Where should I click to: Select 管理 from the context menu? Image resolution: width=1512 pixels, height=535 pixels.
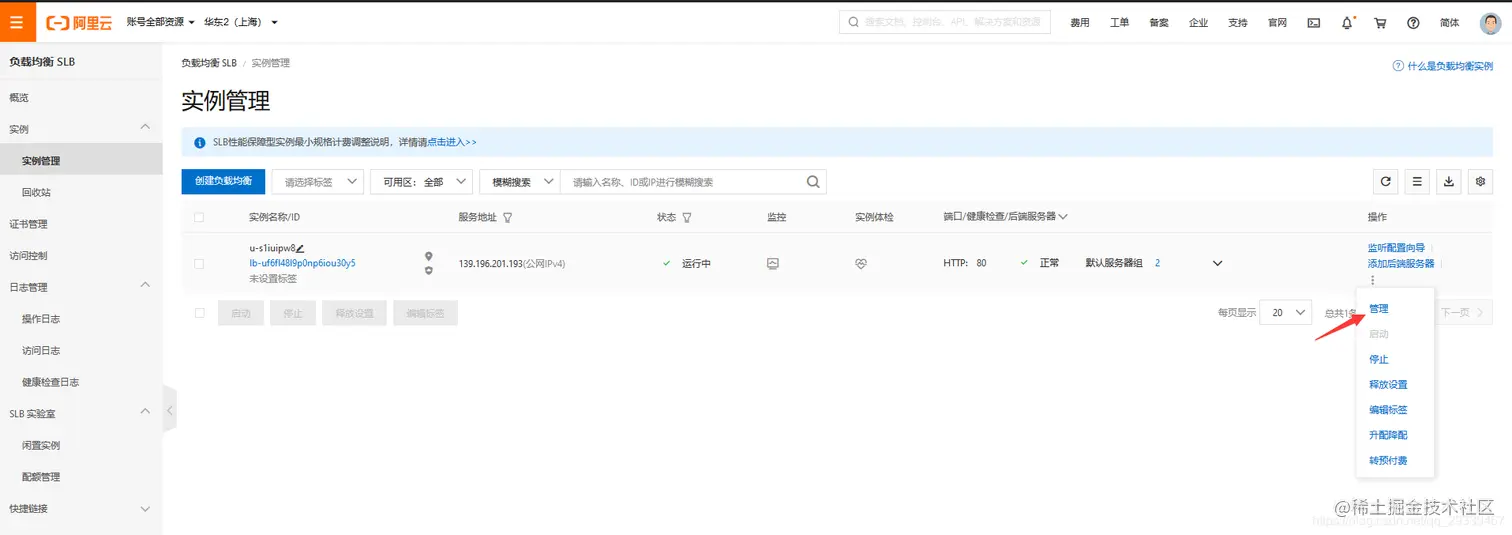point(1378,309)
